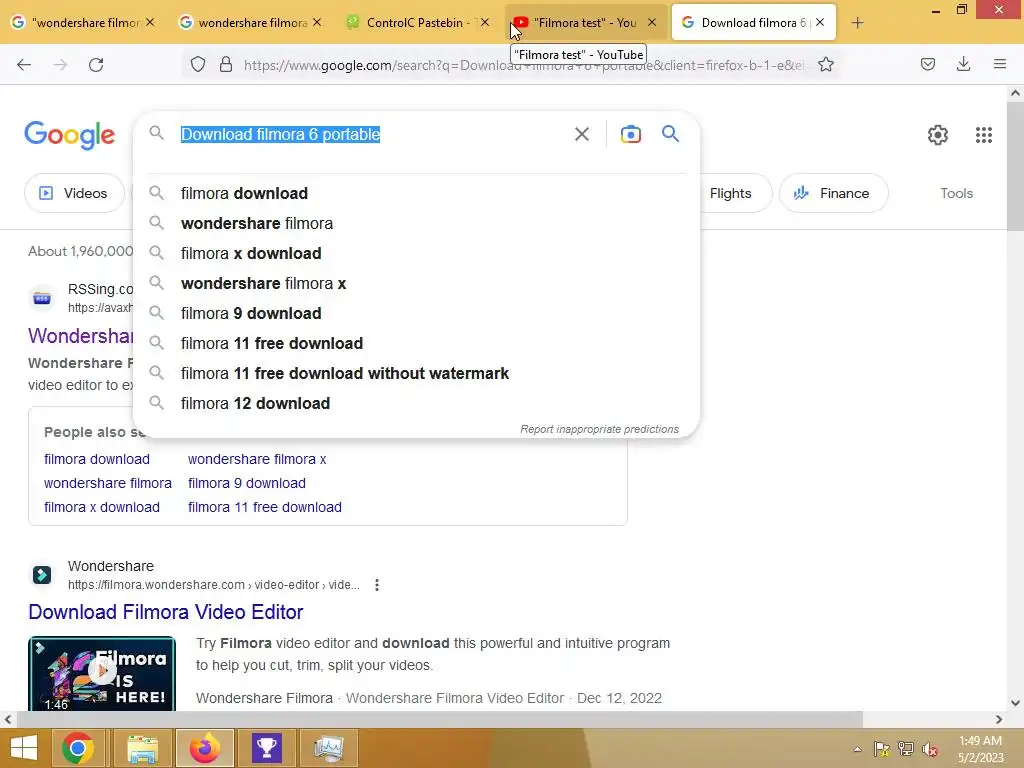Click the scroll right arrow

pos(999,720)
